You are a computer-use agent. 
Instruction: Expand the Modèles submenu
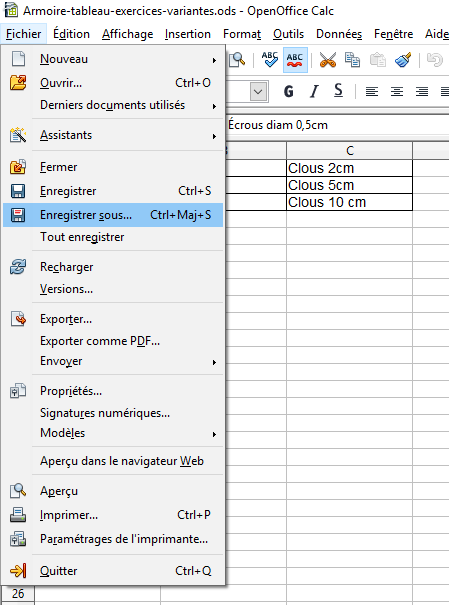(214, 434)
